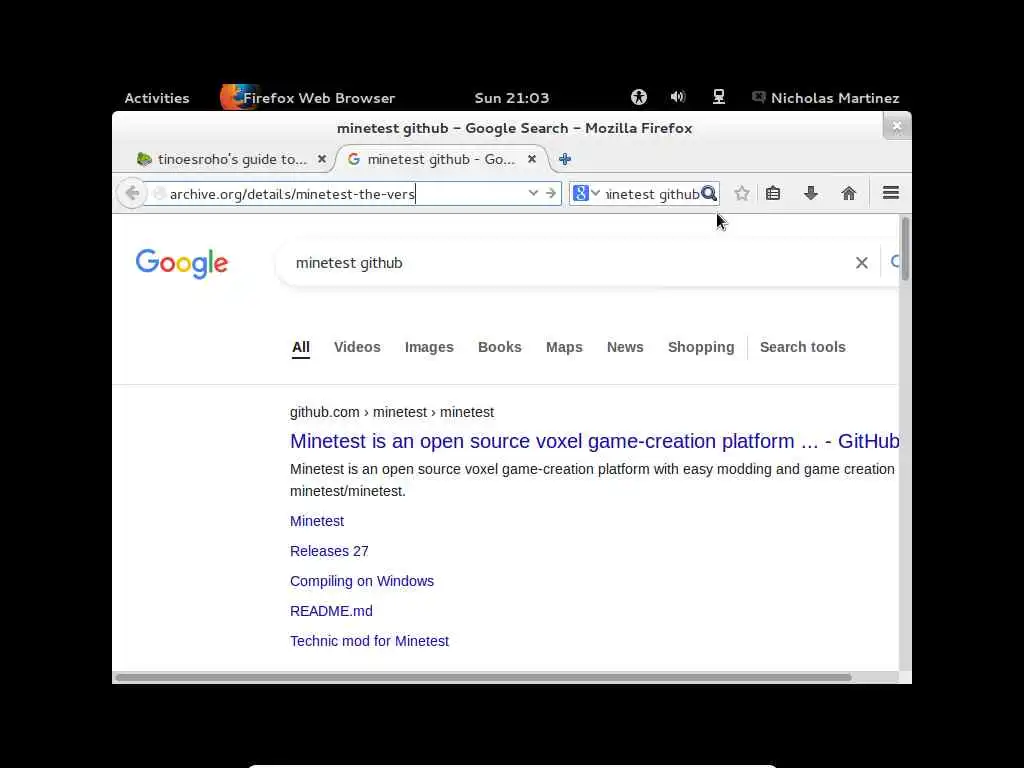Open the Technic mod for Minetest sitelink
Viewport: 1024px width, 768px height.
coord(369,641)
